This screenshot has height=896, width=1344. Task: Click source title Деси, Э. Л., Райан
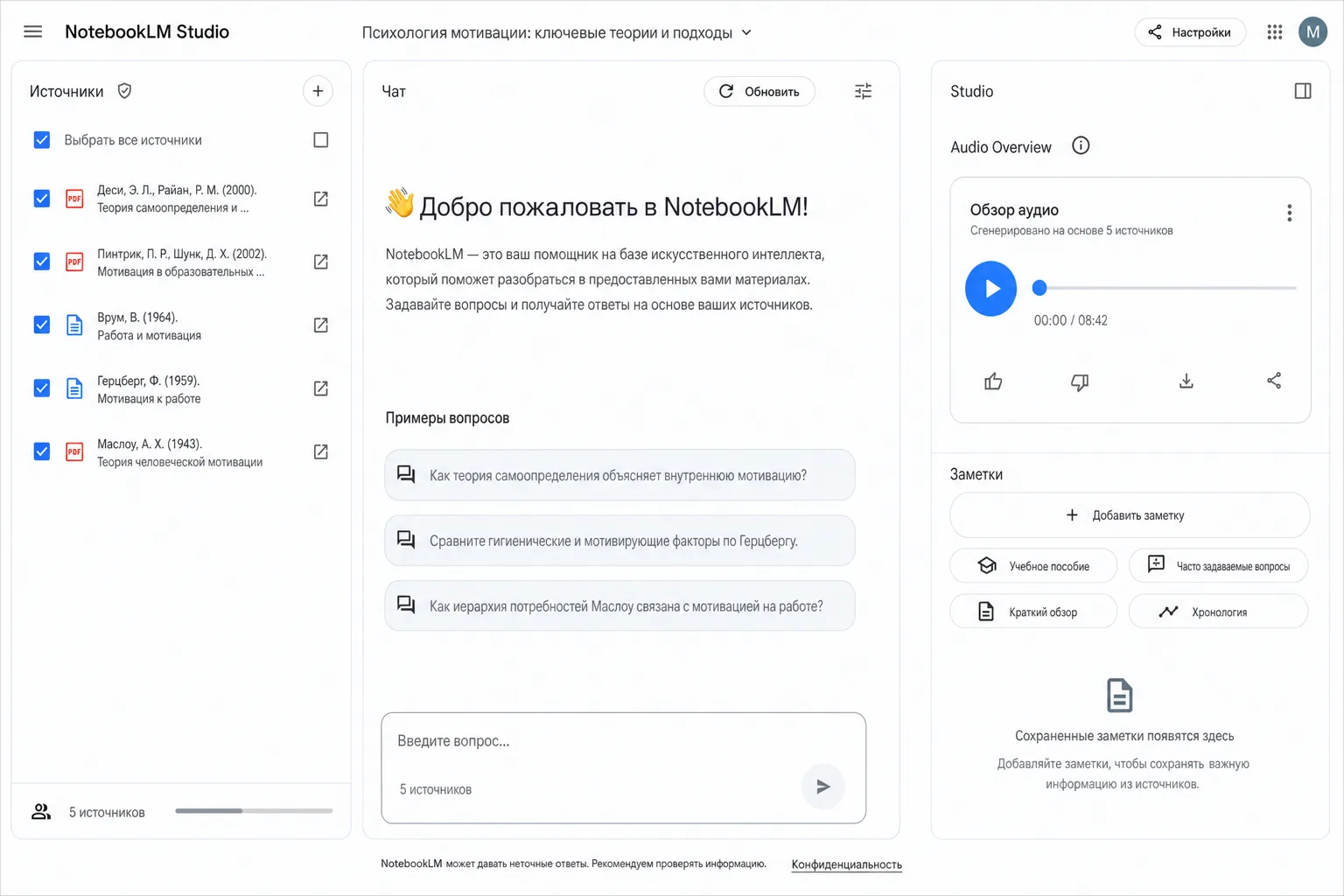(177, 190)
